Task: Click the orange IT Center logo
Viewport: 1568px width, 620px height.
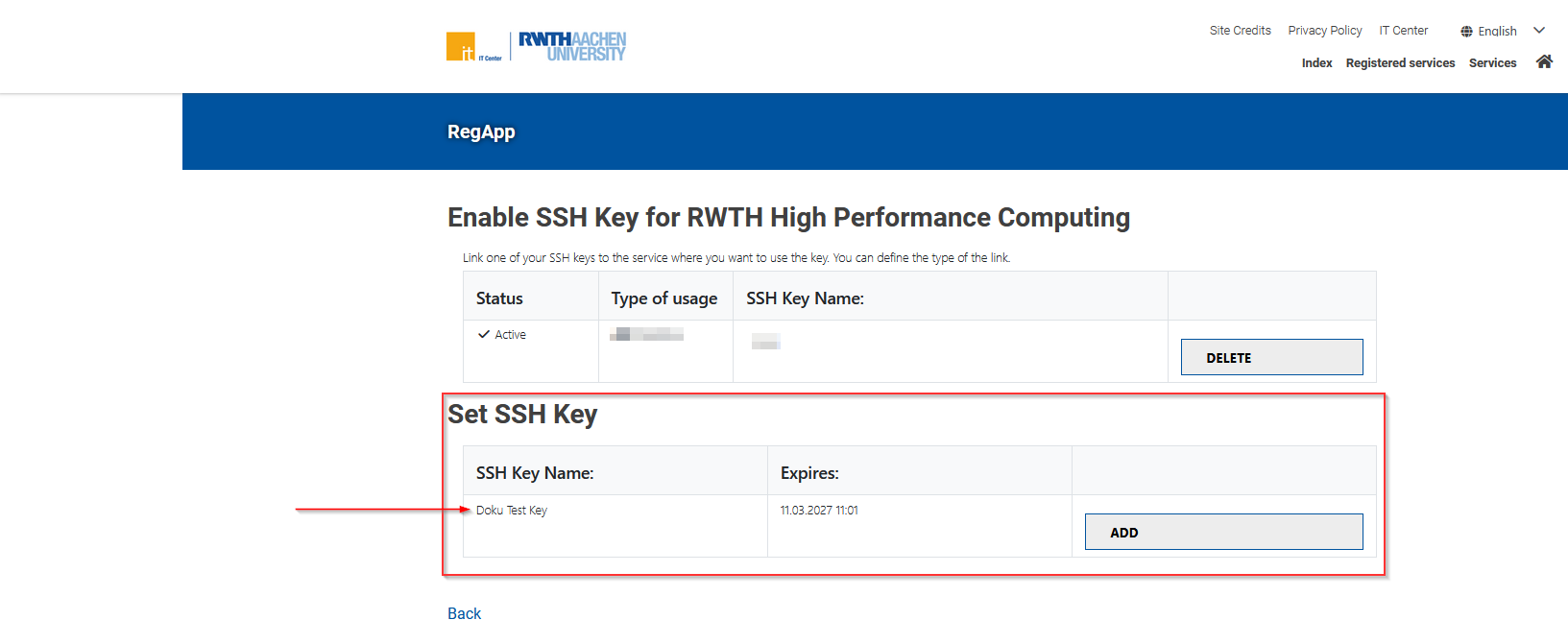Action: click(x=462, y=46)
